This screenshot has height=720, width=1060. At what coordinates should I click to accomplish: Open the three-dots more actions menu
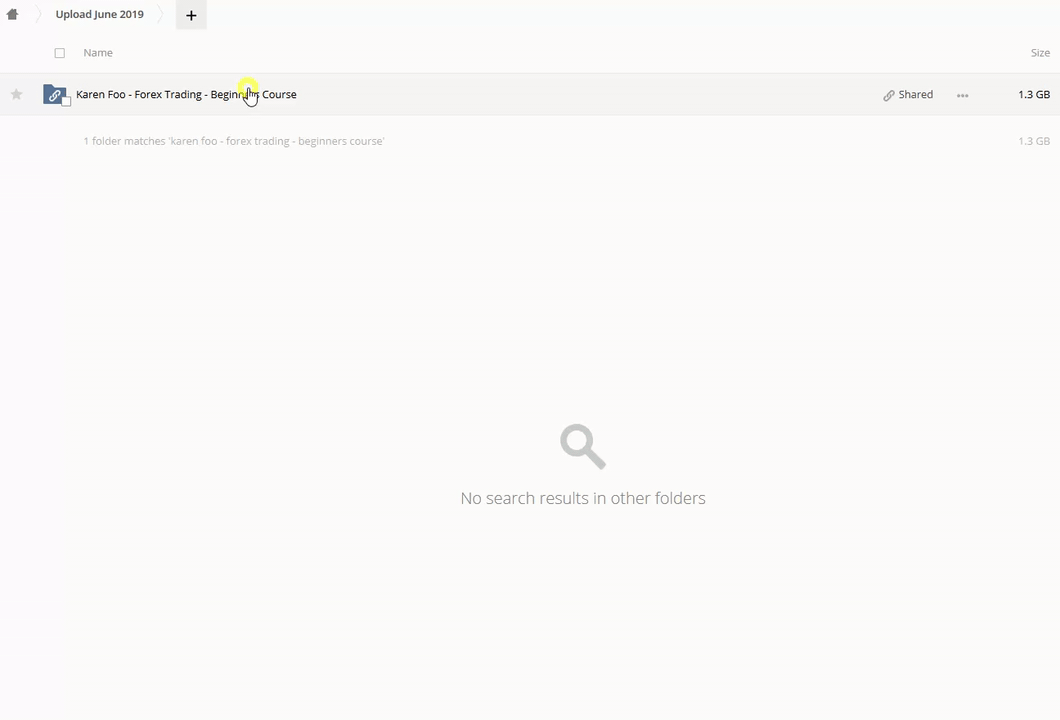coord(962,96)
